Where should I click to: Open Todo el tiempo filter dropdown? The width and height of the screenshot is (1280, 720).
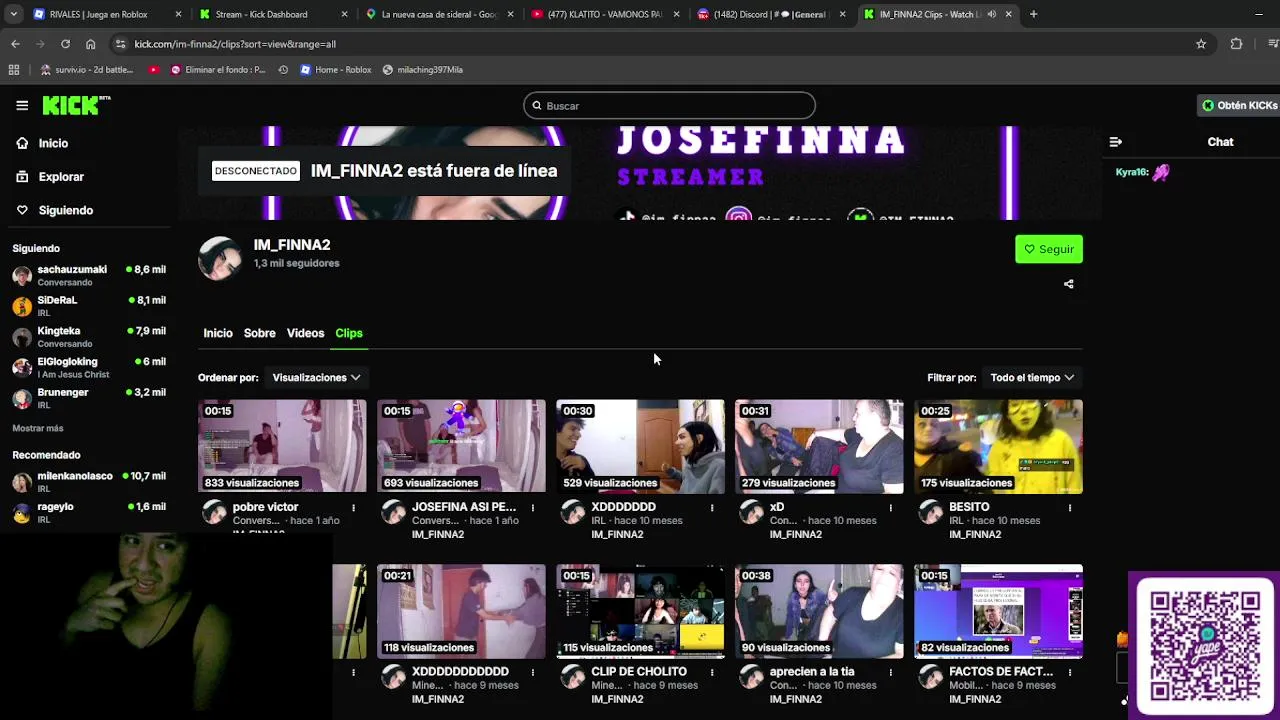pos(1032,378)
